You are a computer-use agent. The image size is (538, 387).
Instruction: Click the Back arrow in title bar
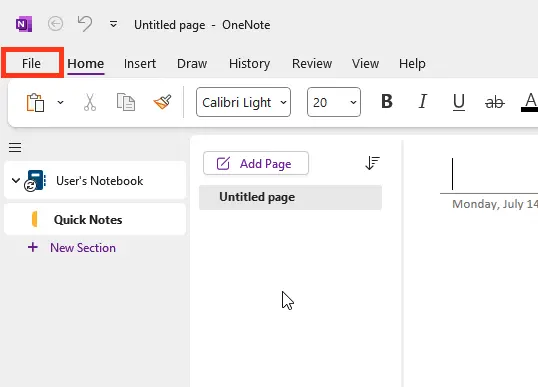click(55, 24)
